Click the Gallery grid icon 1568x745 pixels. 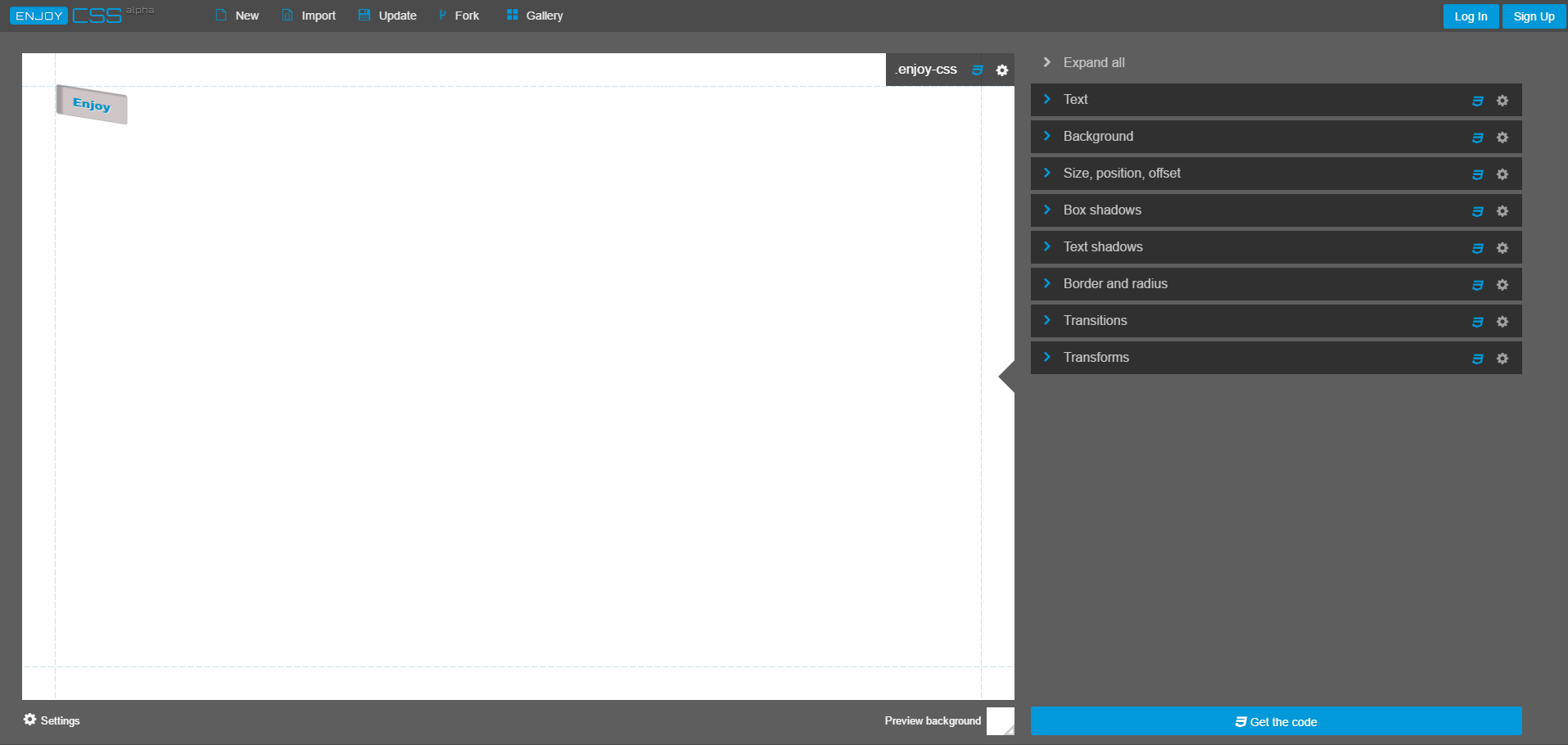tap(513, 15)
